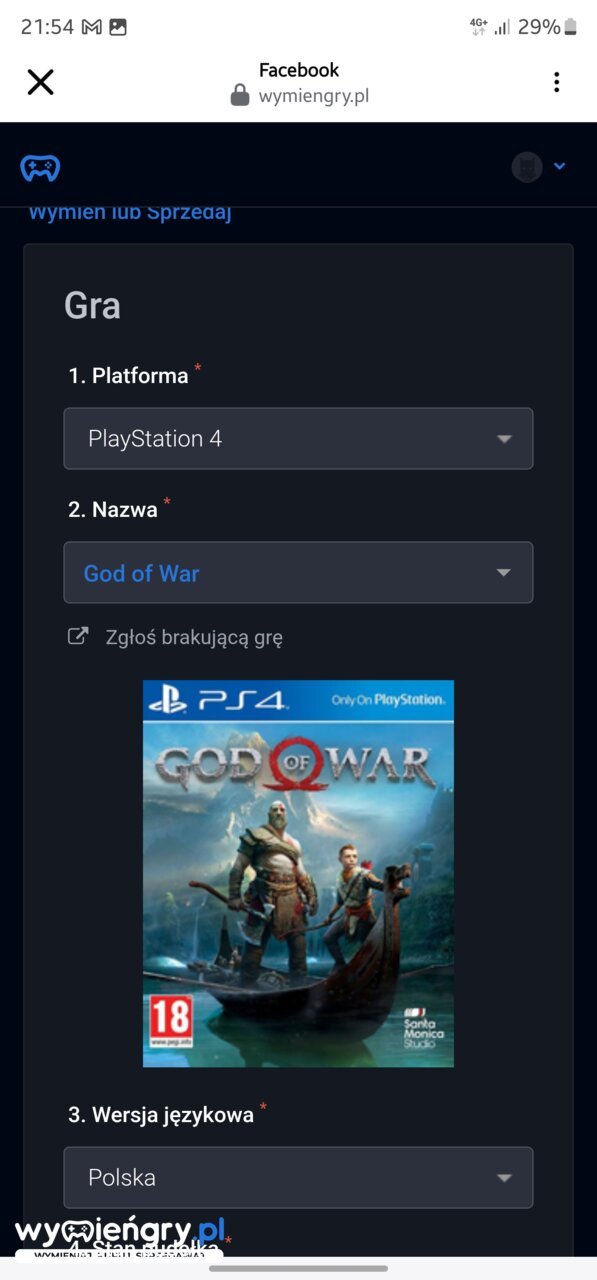The image size is (597, 1280).
Task: Tap the God of War text in name field
Action: (x=141, y=573)
